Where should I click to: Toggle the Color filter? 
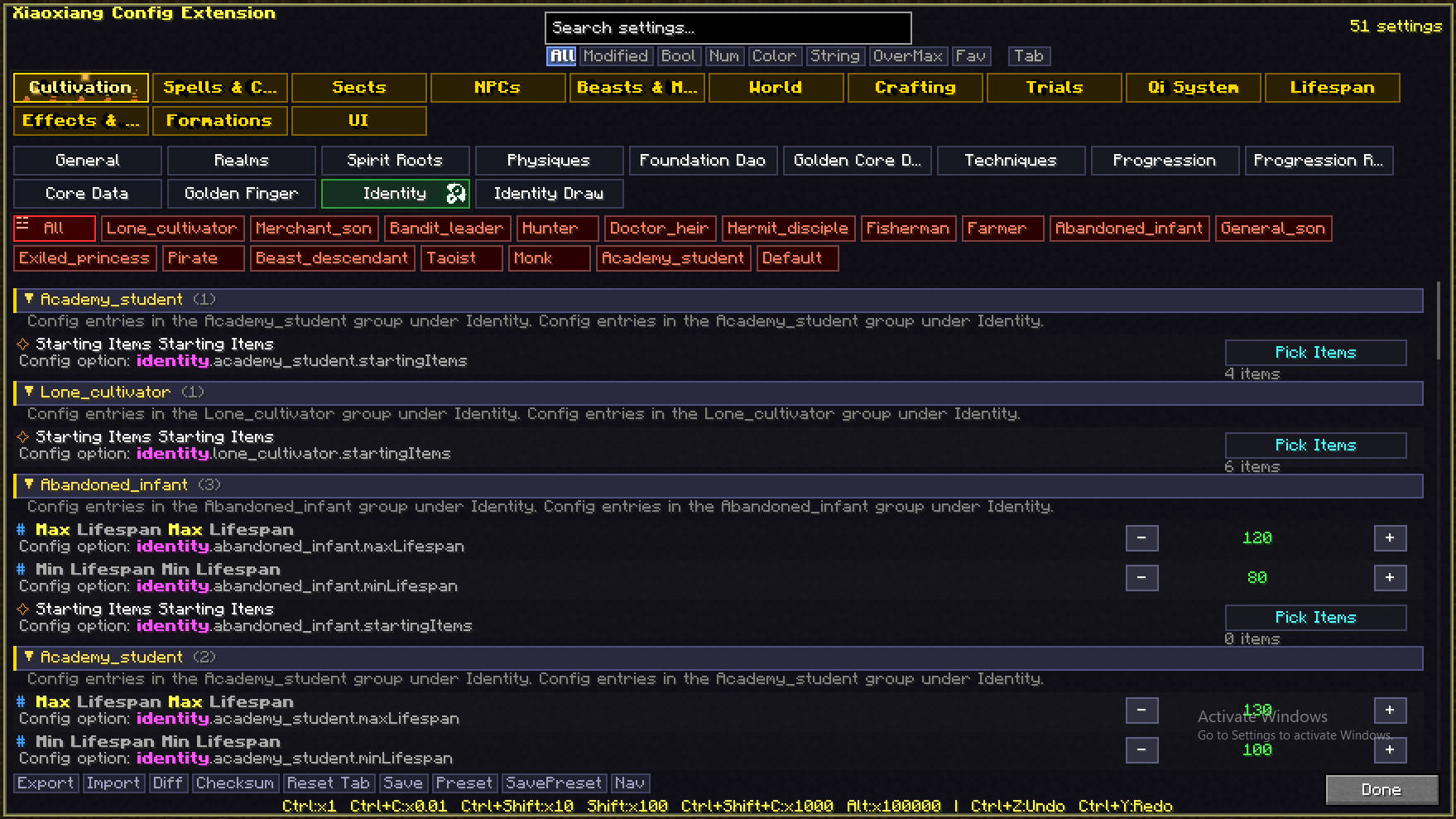pos(774,56)
